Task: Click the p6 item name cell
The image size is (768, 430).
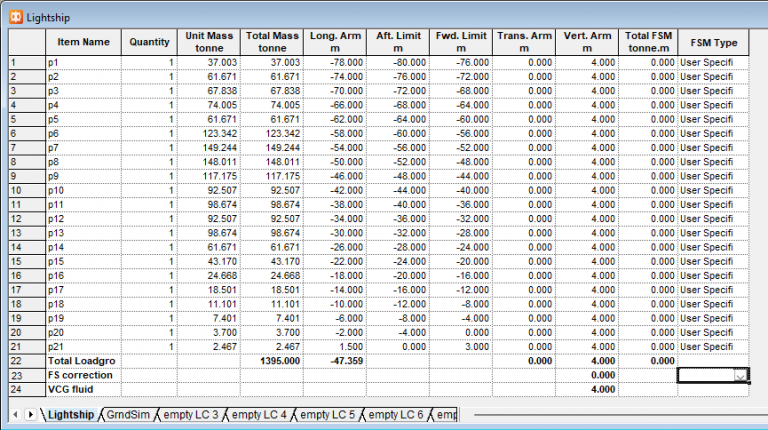Action: click(x=84, y=133)
